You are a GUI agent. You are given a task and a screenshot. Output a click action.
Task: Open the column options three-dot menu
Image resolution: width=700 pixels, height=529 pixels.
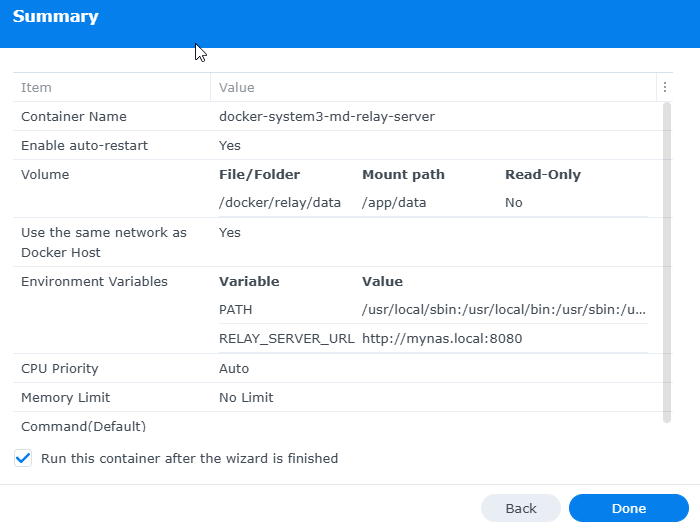(665, 87)
